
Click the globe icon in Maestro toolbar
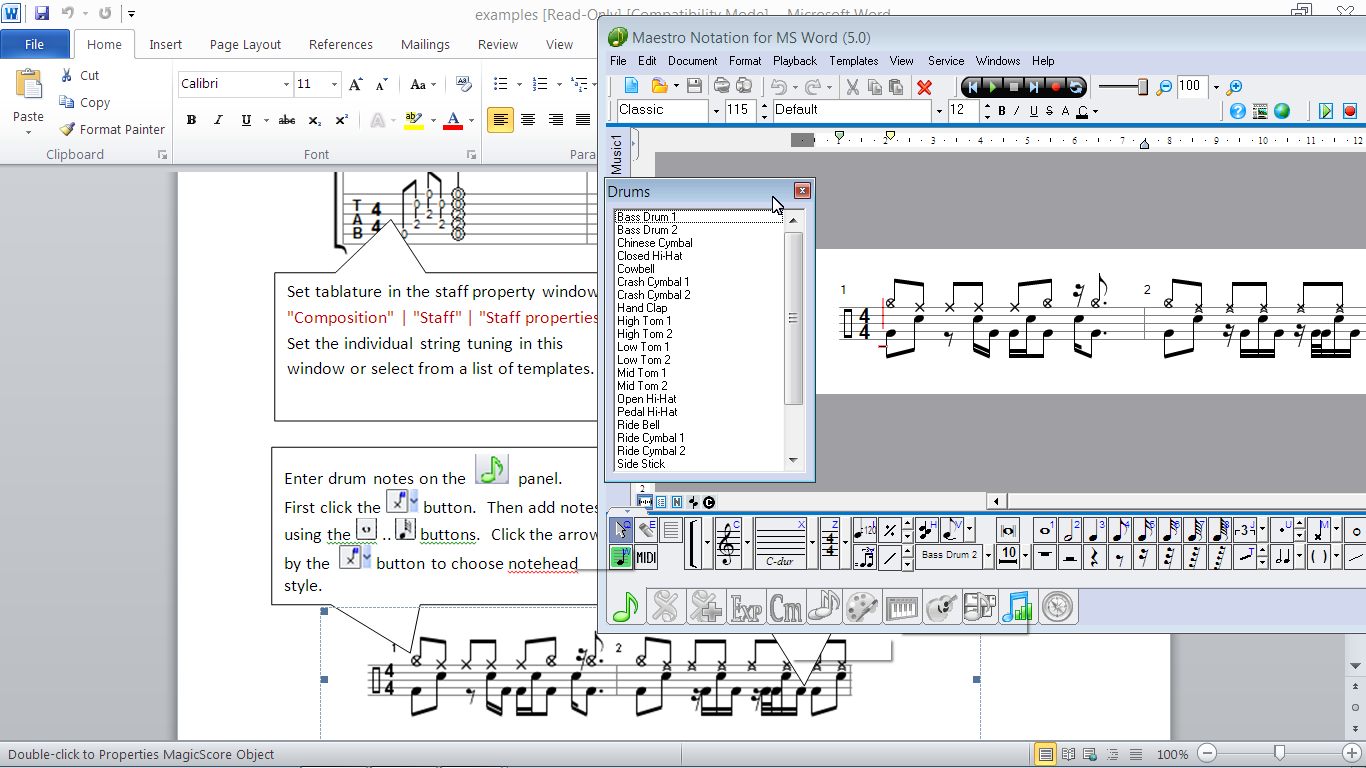1281,111
